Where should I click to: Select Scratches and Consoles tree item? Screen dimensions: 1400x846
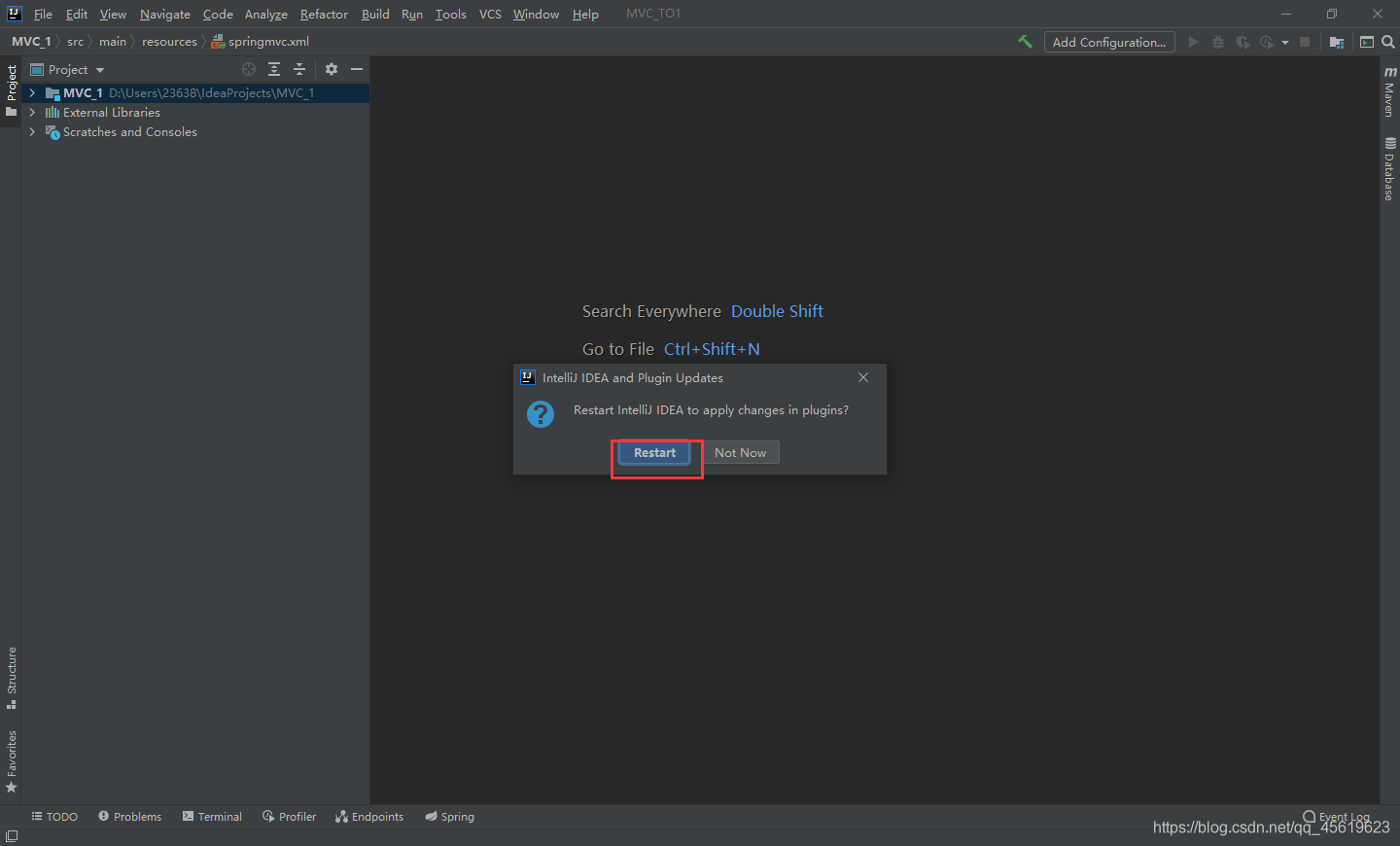130,132
